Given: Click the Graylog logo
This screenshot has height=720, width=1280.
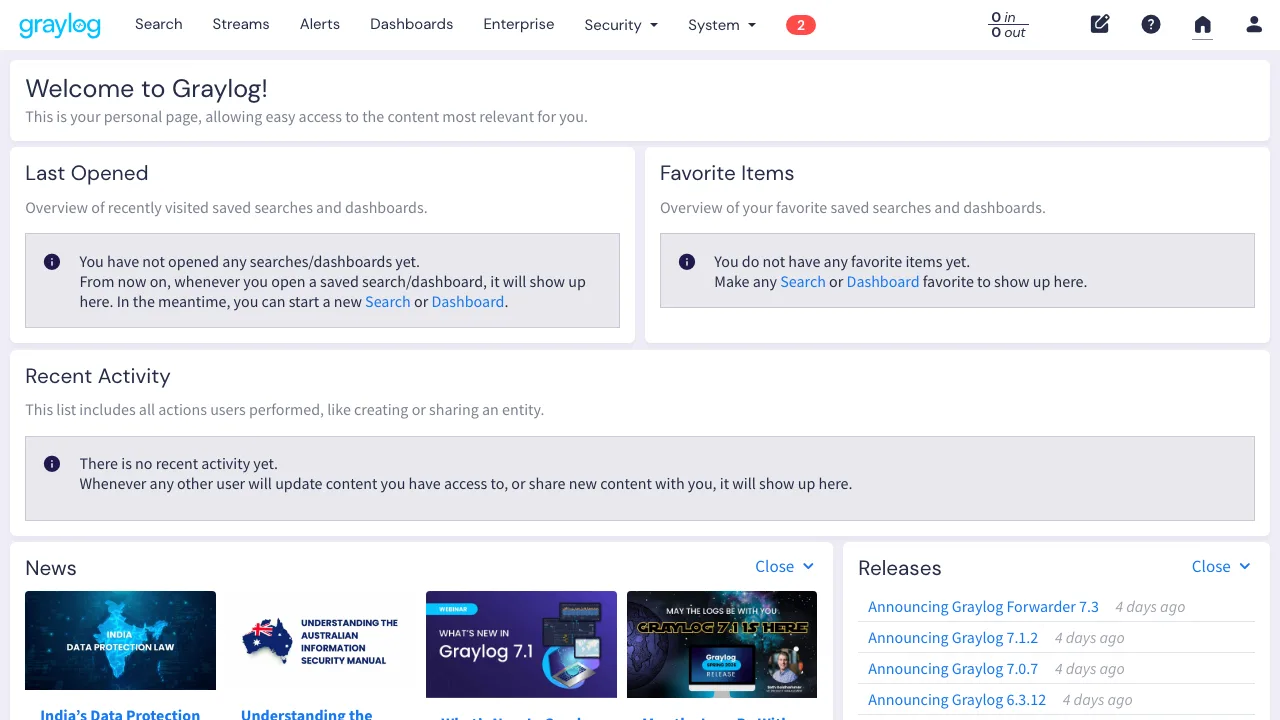Looking at the screenshot, I should coord(60,24).
